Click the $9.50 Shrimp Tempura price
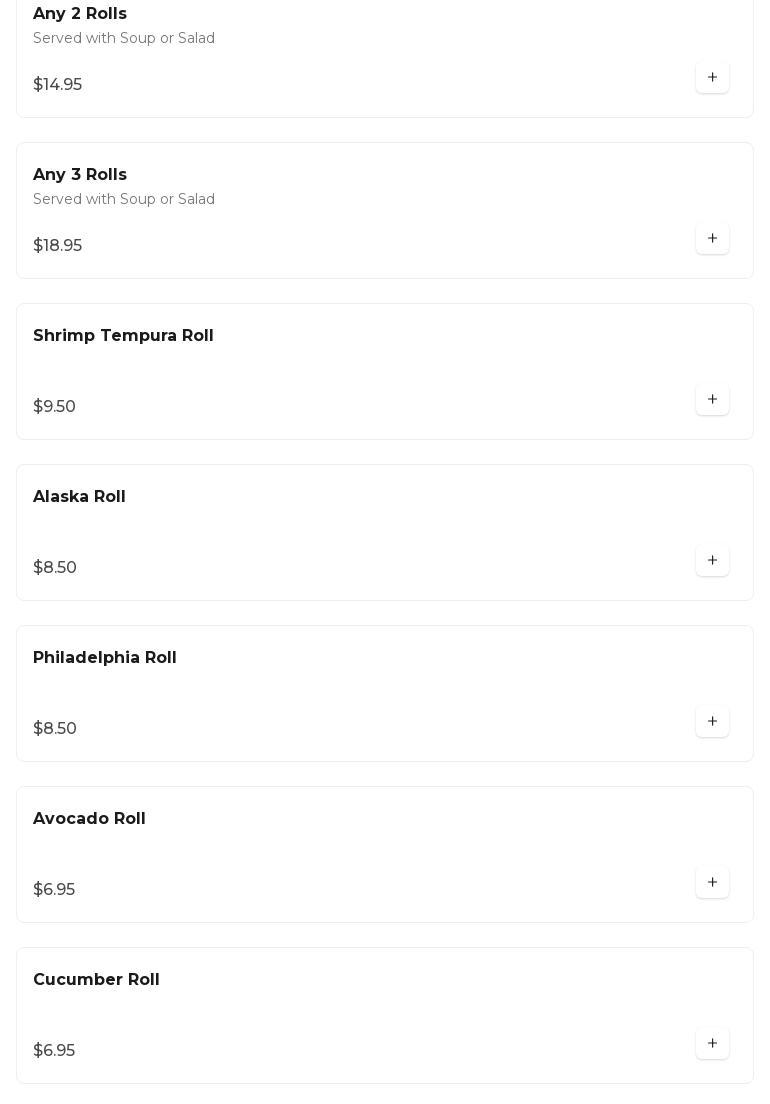This screenshot has width=770, height=1104. (x=54, y=406)
